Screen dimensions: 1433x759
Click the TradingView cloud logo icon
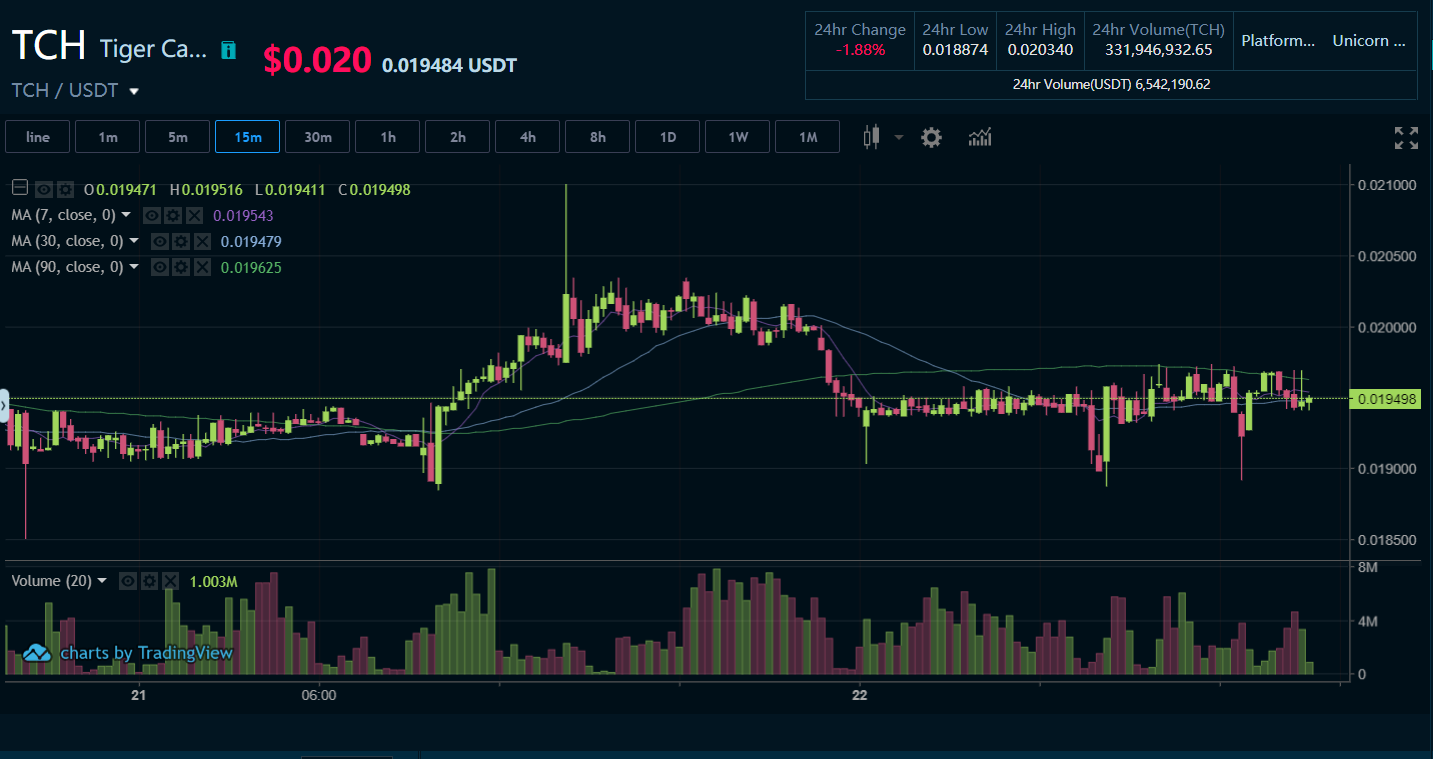(x=37, y=653)
